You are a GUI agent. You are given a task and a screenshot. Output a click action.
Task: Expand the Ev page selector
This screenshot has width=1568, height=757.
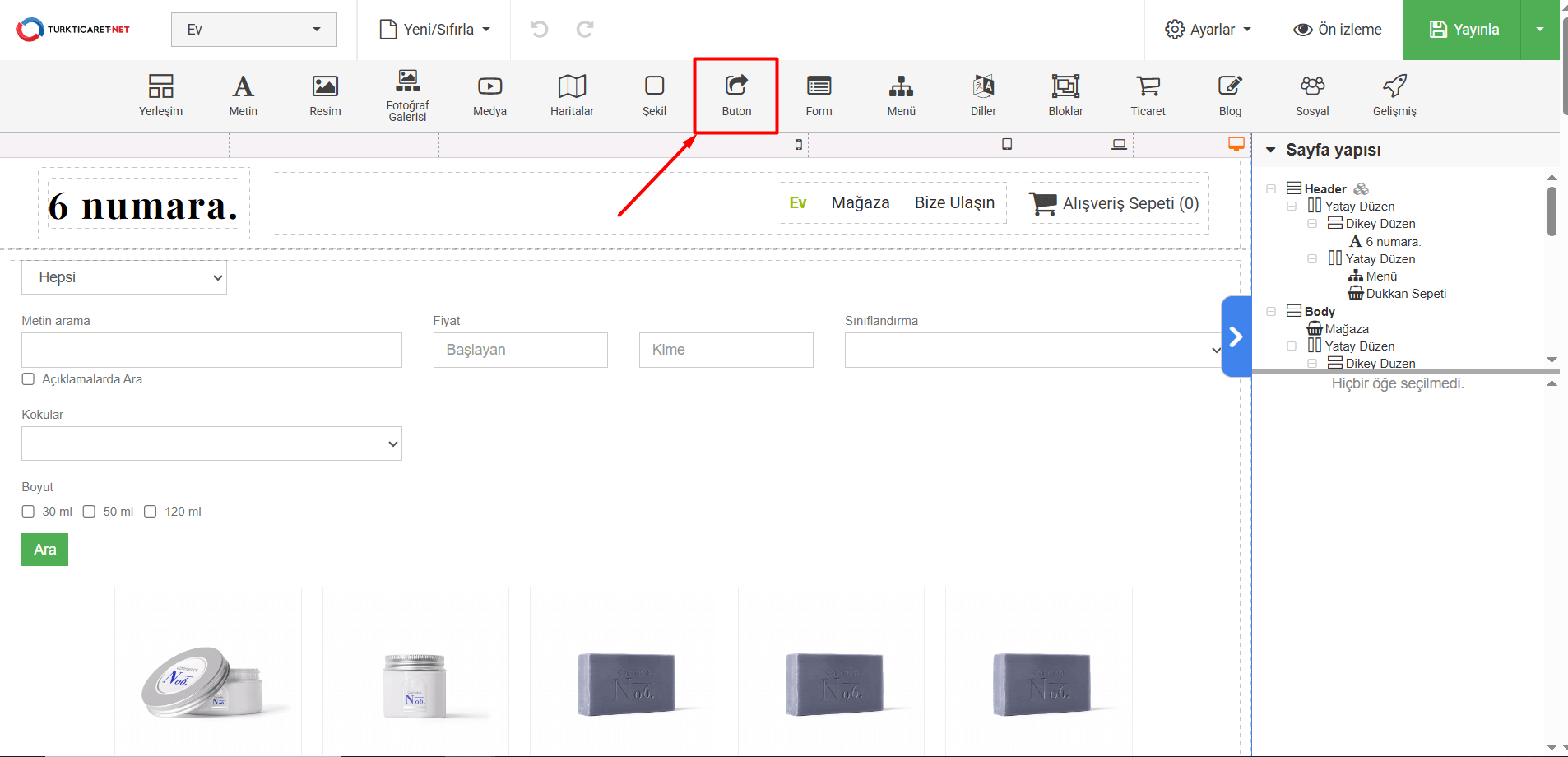pos(253,30)
